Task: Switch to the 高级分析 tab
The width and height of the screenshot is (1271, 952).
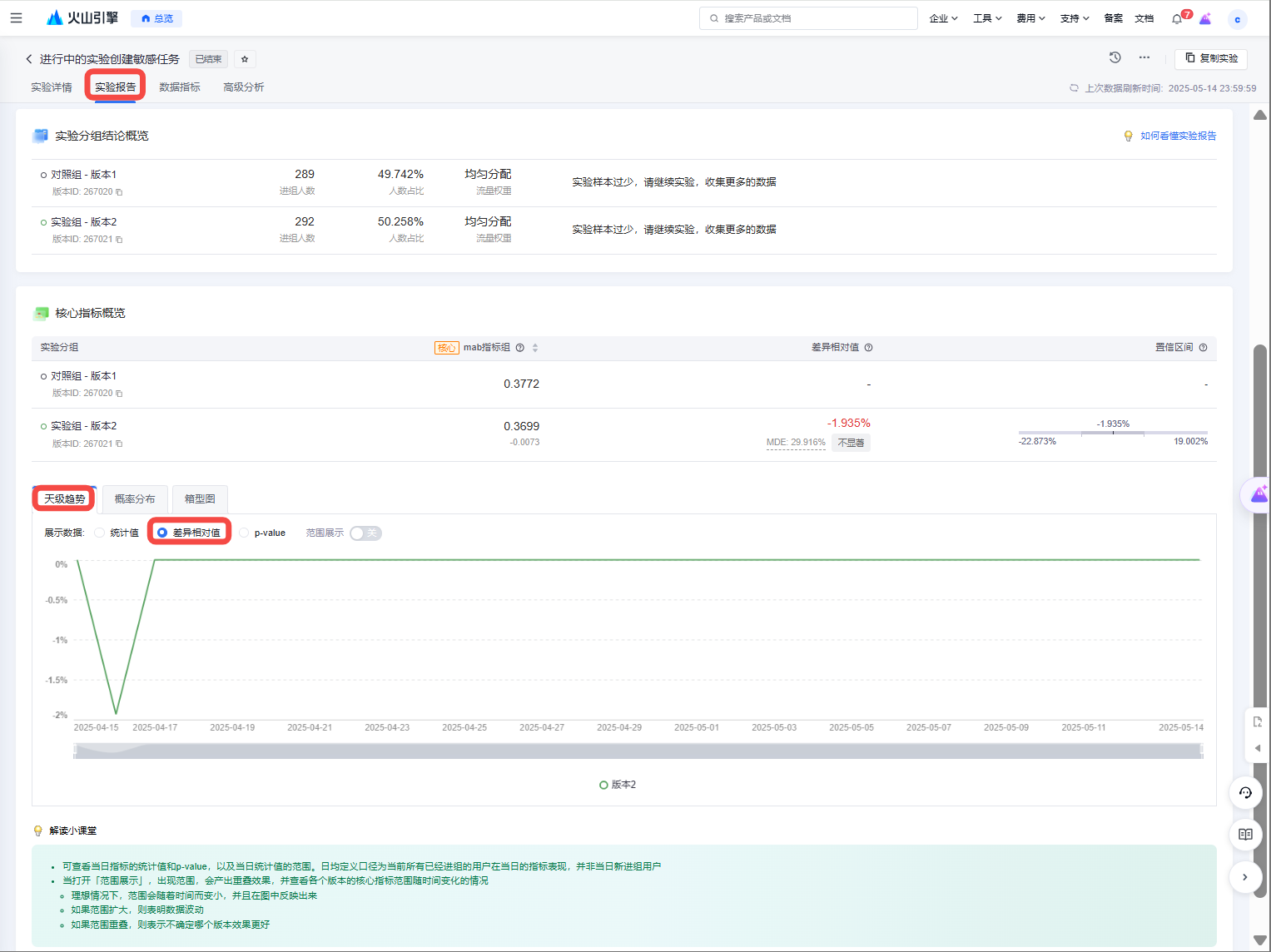Action: [x=244, y=87]
